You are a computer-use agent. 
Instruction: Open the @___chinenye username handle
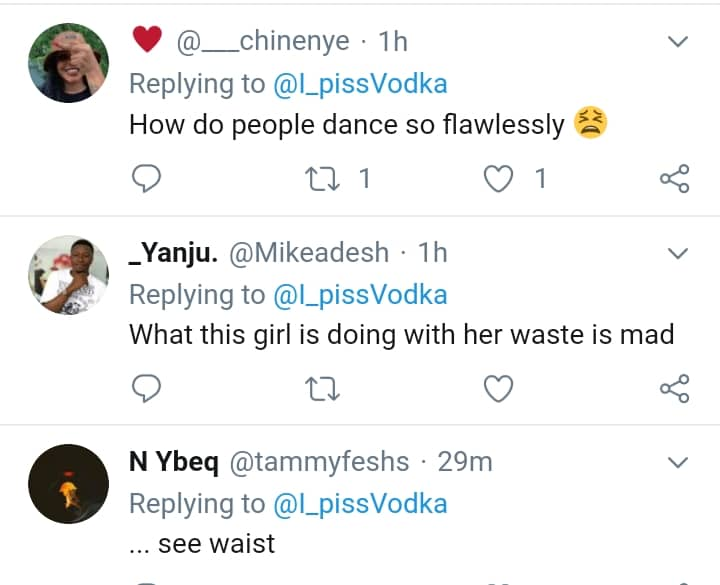pyautogui.click(x=263, y=42)
